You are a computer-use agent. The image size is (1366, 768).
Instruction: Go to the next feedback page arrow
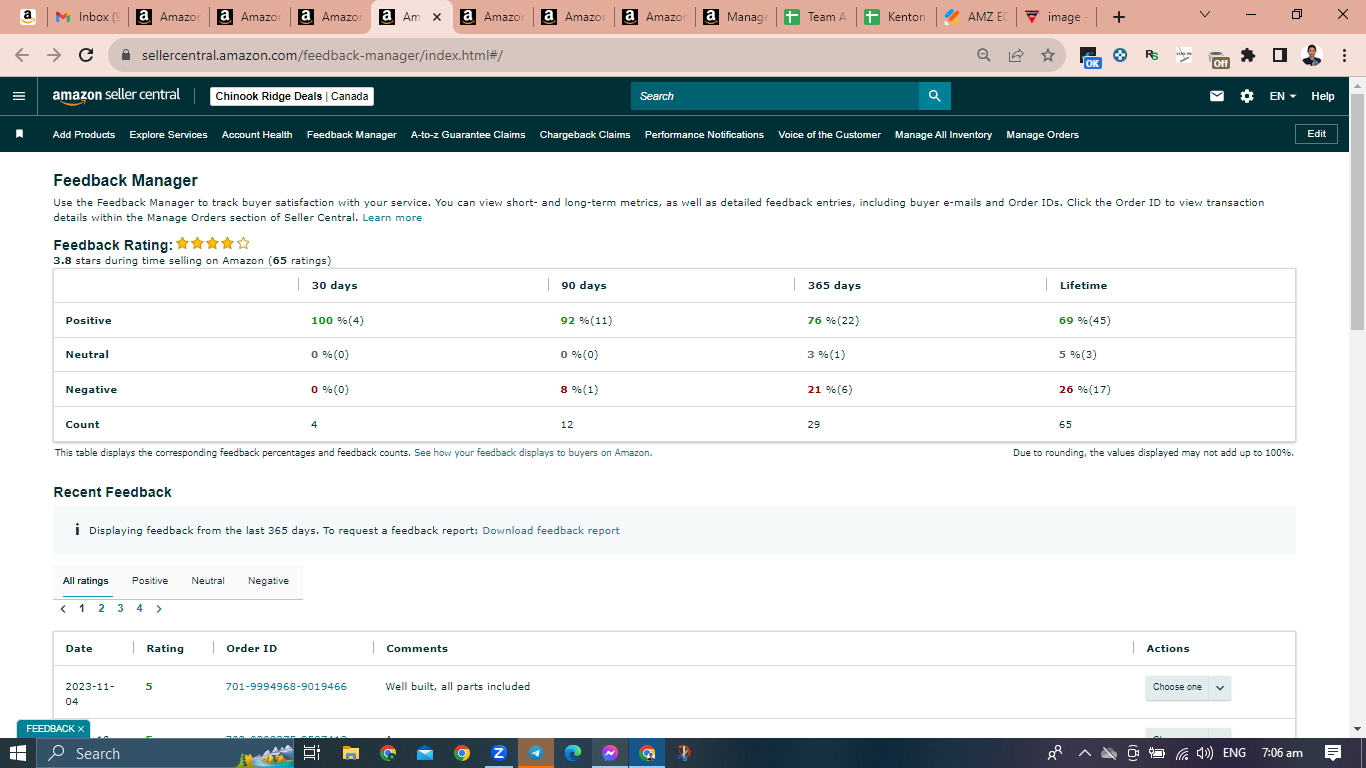(159, 608)
